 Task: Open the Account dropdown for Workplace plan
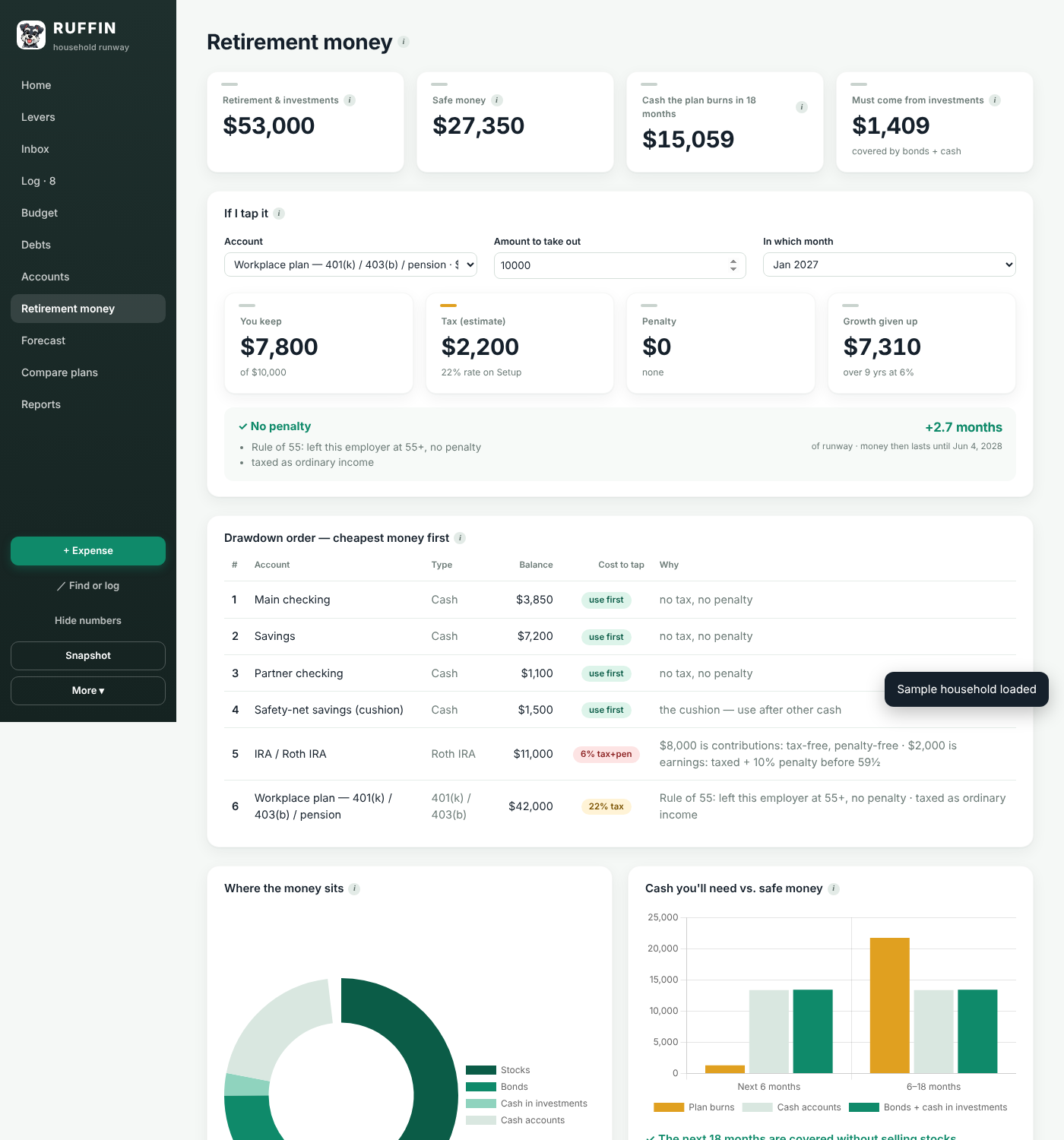(350, 264)
